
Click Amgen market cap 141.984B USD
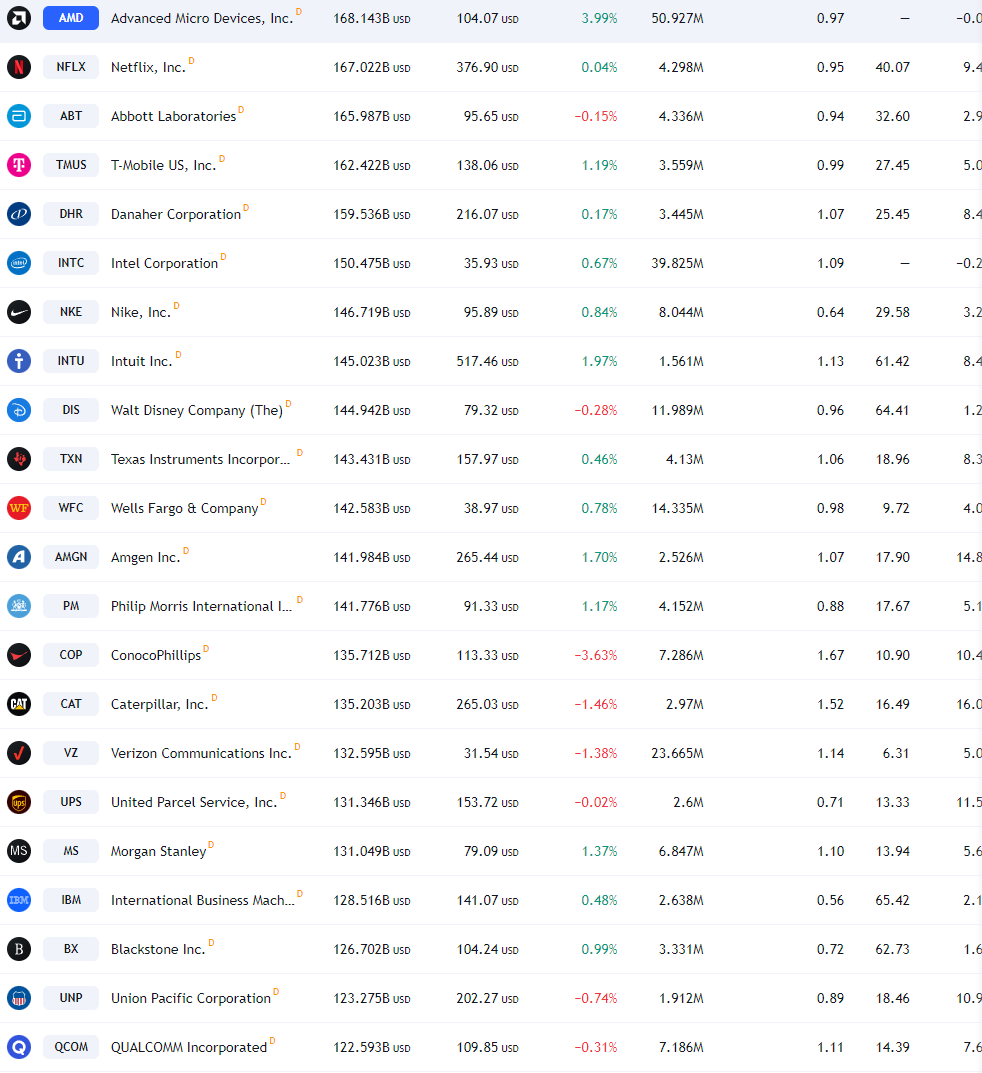point(372,558)
